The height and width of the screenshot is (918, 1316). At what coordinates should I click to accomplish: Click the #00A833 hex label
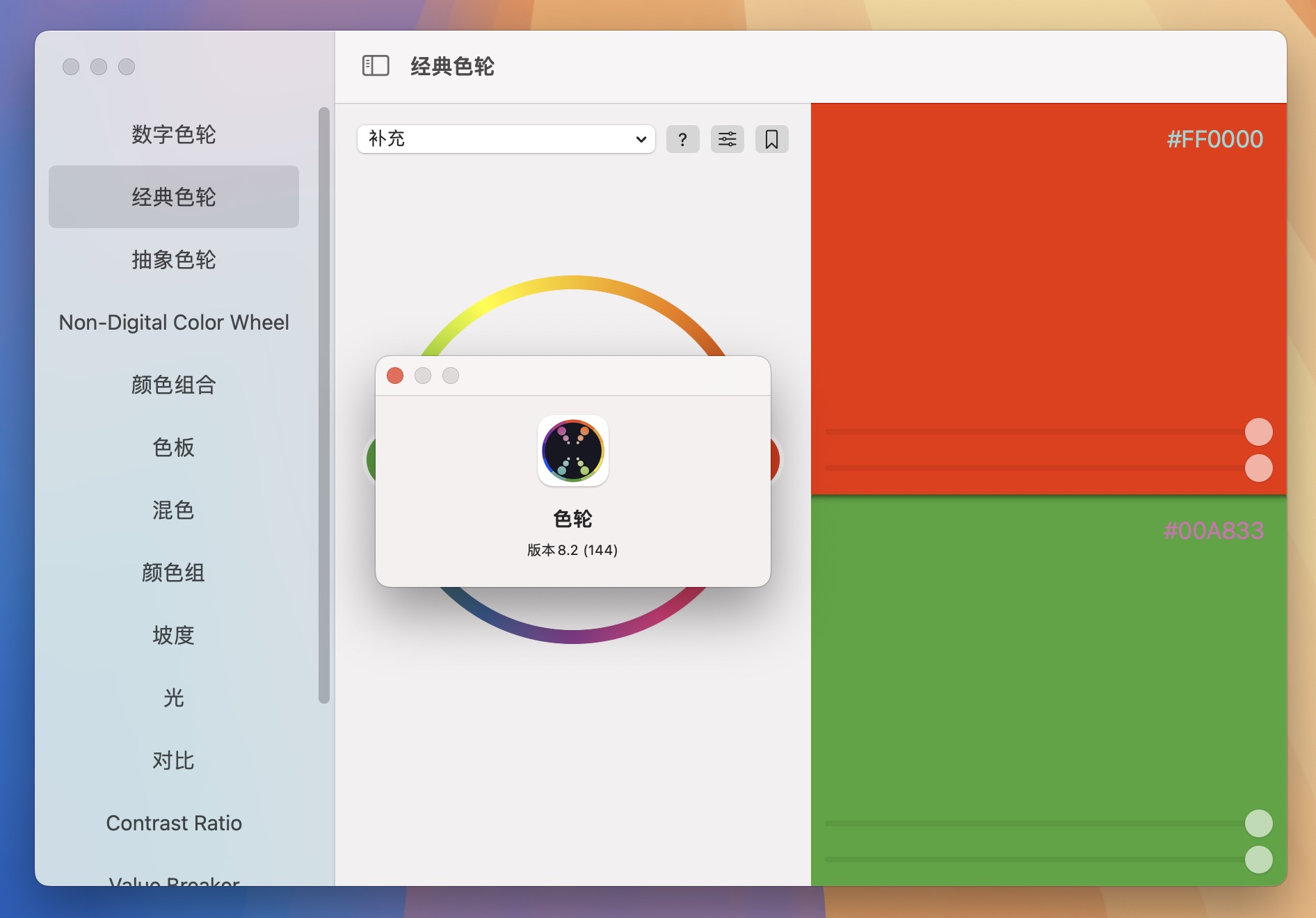pos(1214,531)
